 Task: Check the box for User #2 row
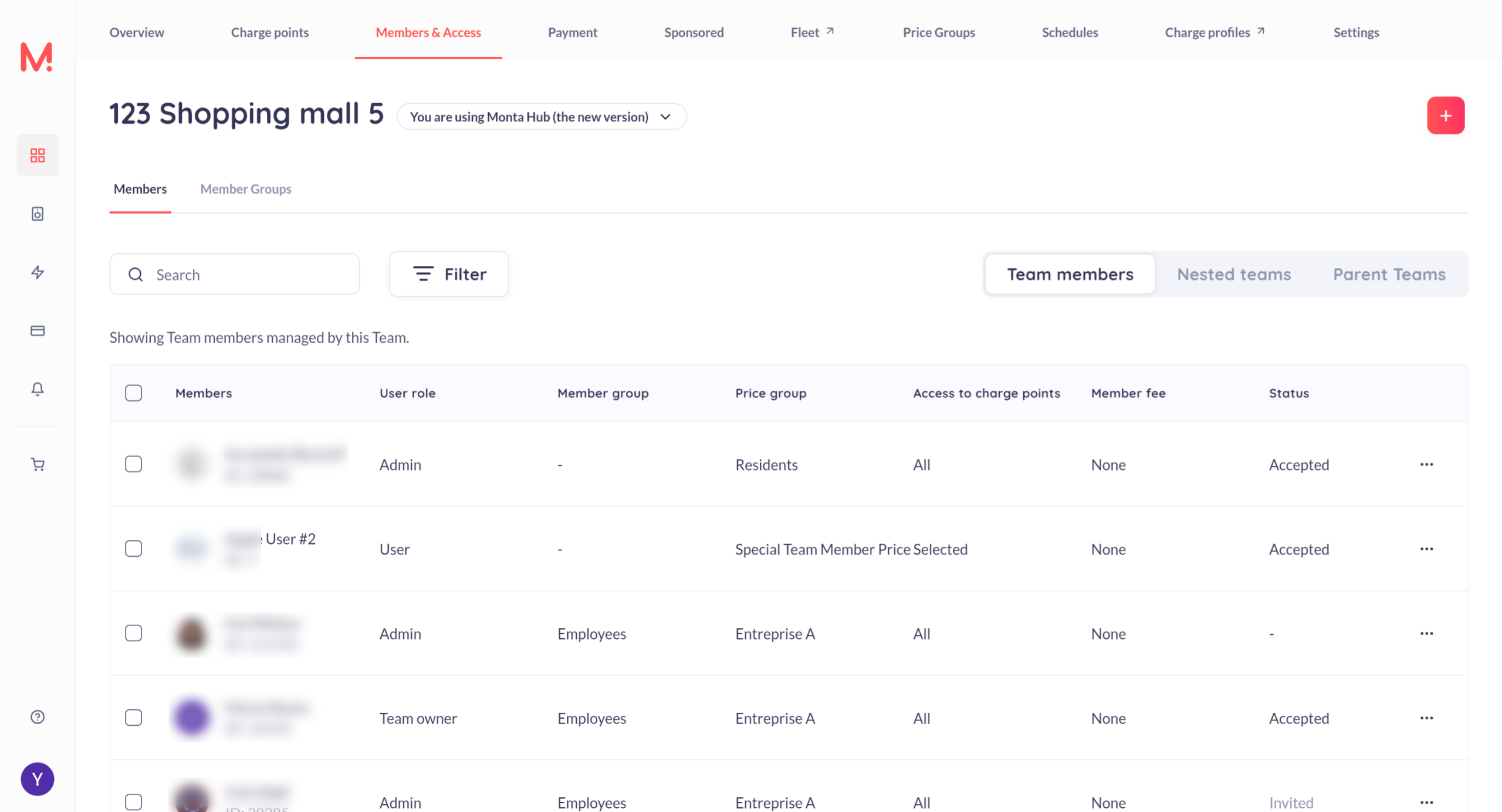[134, 549]
